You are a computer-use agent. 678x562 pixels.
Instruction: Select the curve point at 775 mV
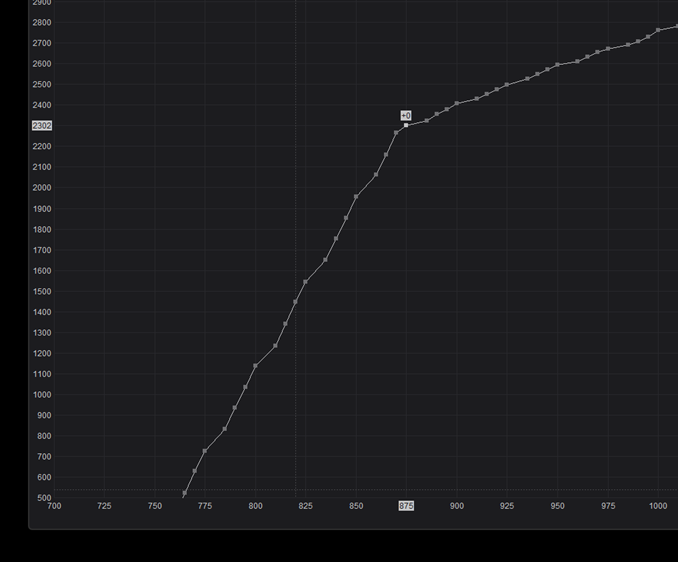pos(205,451)
